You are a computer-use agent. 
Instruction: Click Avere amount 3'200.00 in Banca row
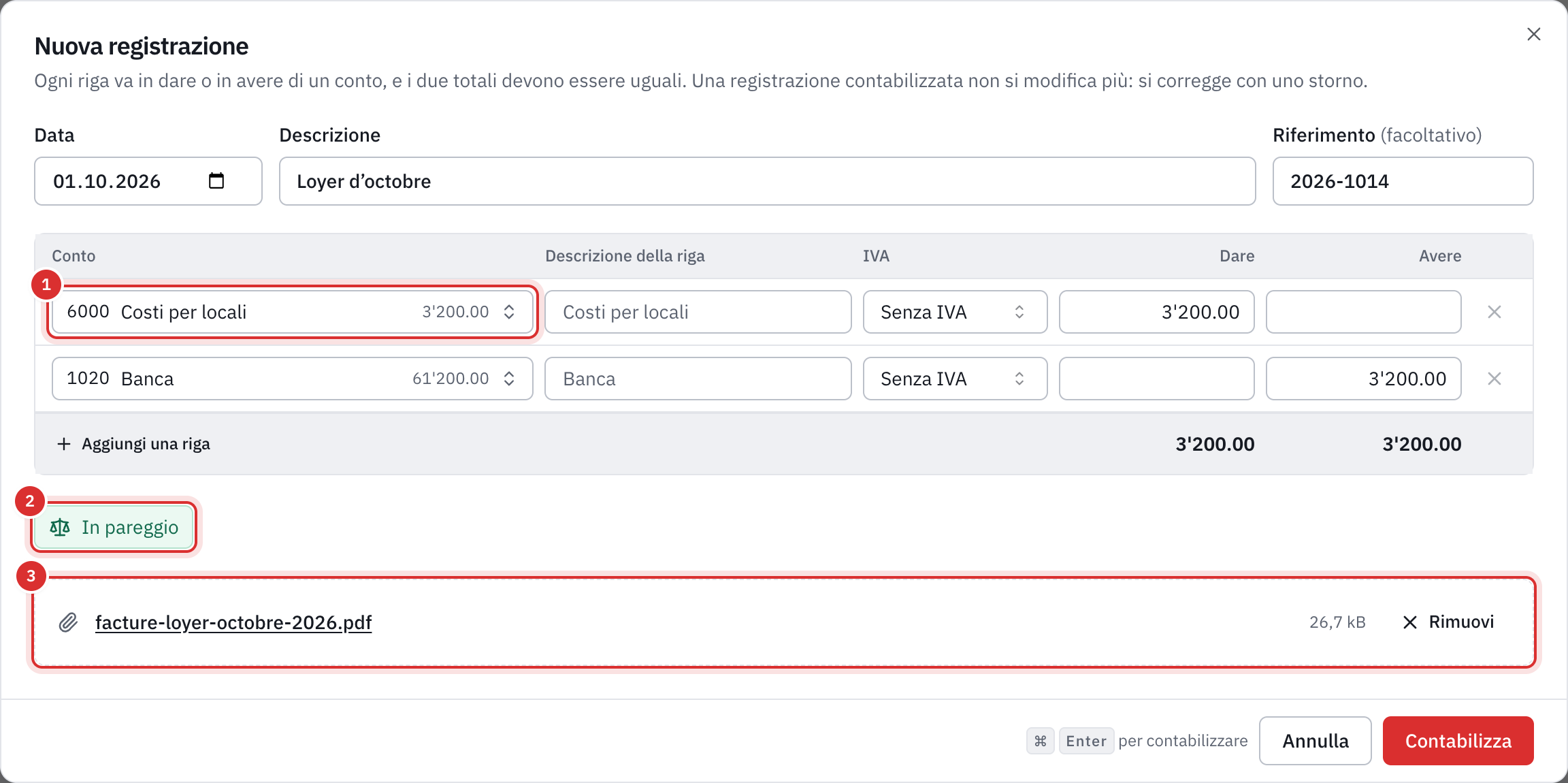click(x=1364, y=379)
